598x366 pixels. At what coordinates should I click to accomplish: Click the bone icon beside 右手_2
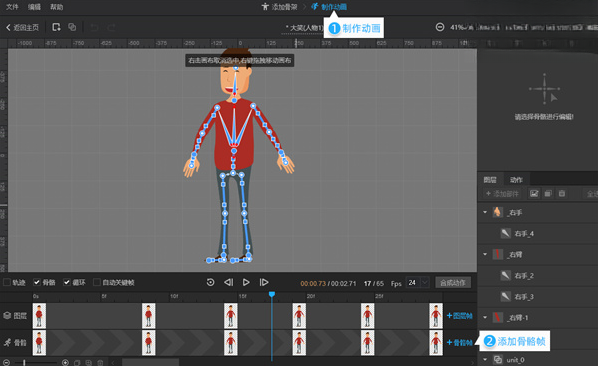pyautogui.click(x=506, y=275)
